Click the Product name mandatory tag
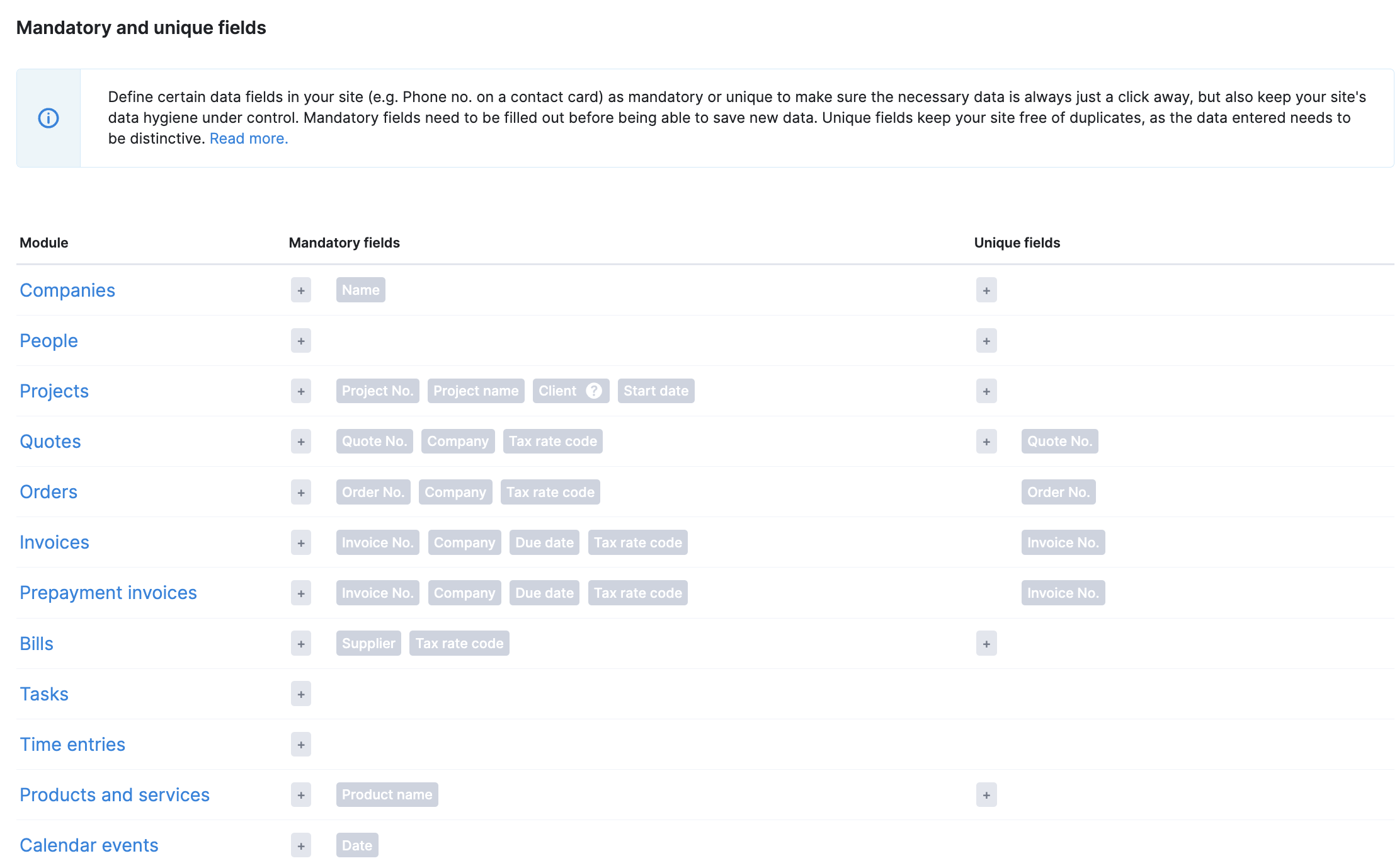 click(x=387, y=795)
